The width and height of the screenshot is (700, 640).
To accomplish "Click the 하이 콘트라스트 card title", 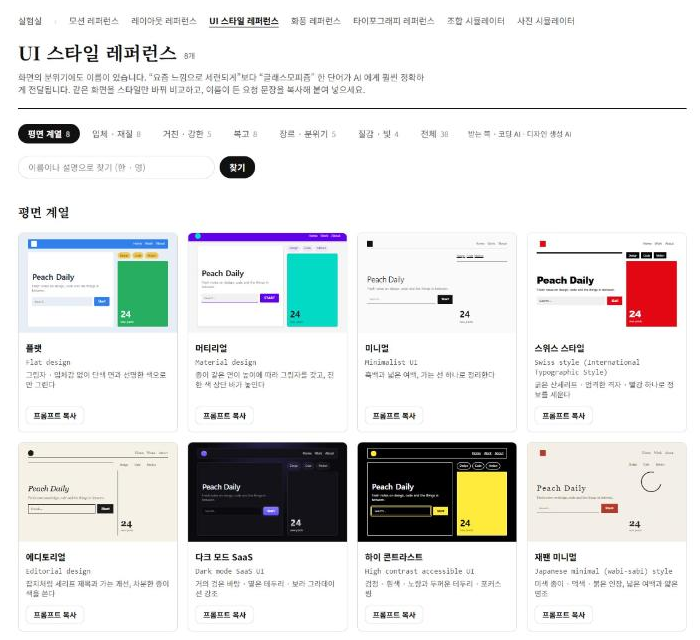I will pos(394,557).
